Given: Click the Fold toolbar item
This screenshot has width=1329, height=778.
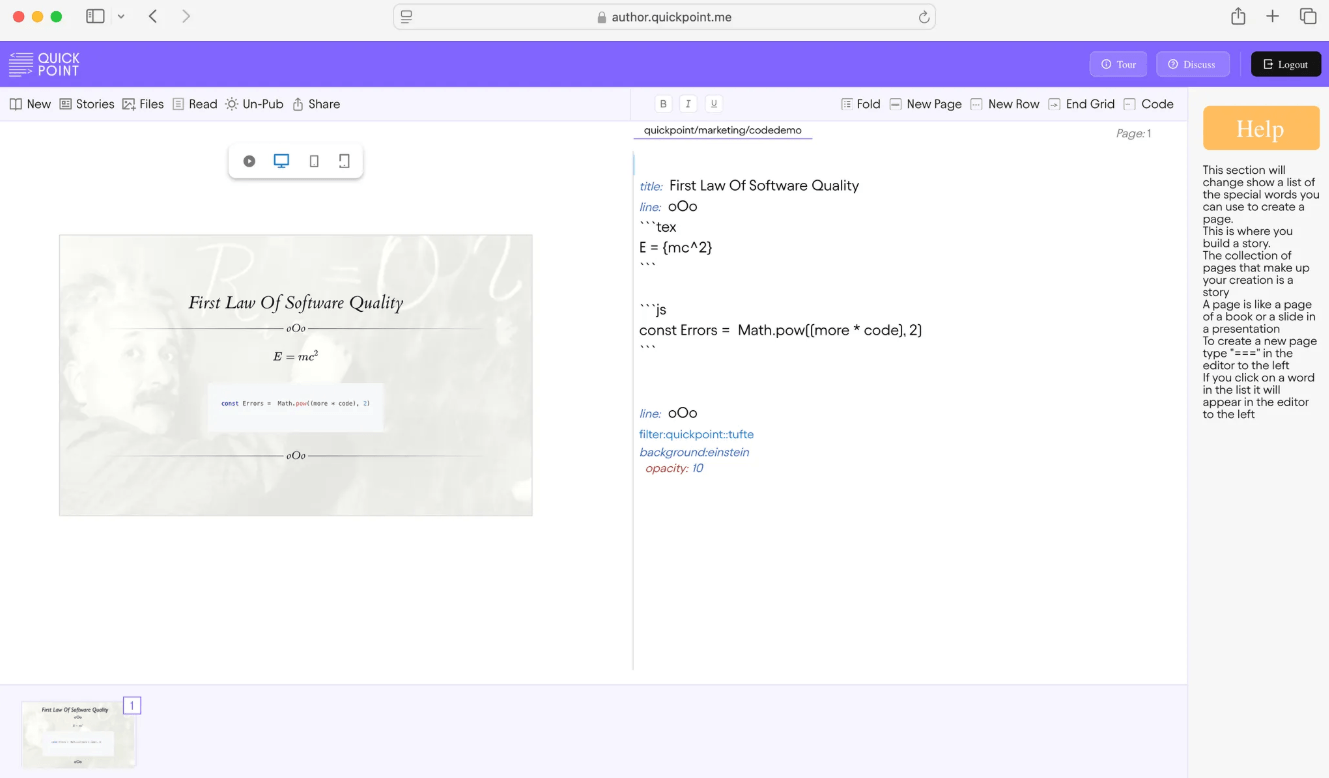Looking at the screenshot, I should click(x=861, y=104).
